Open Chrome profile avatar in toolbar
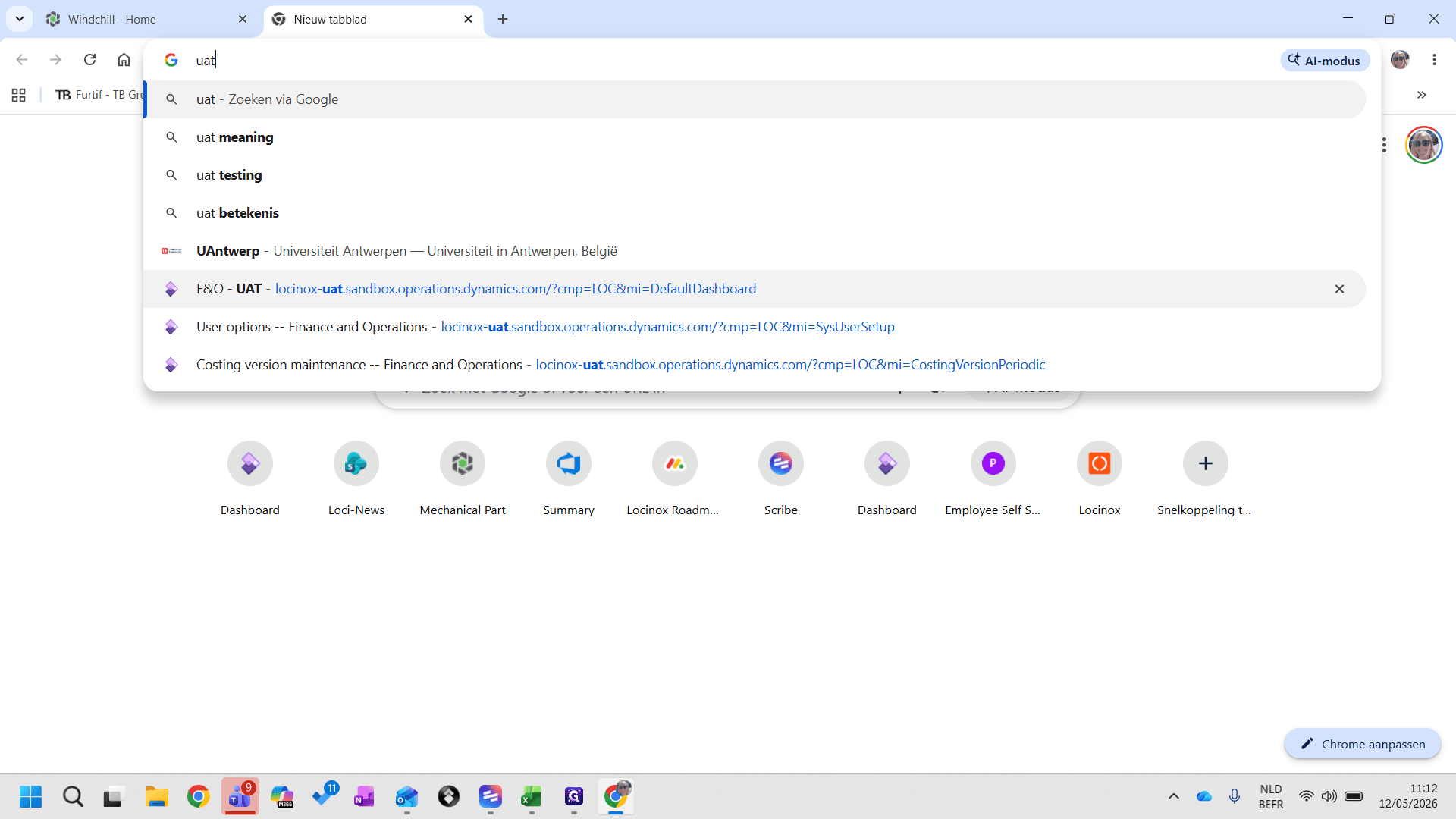The image size is (1456, 819). (1400, 60)
